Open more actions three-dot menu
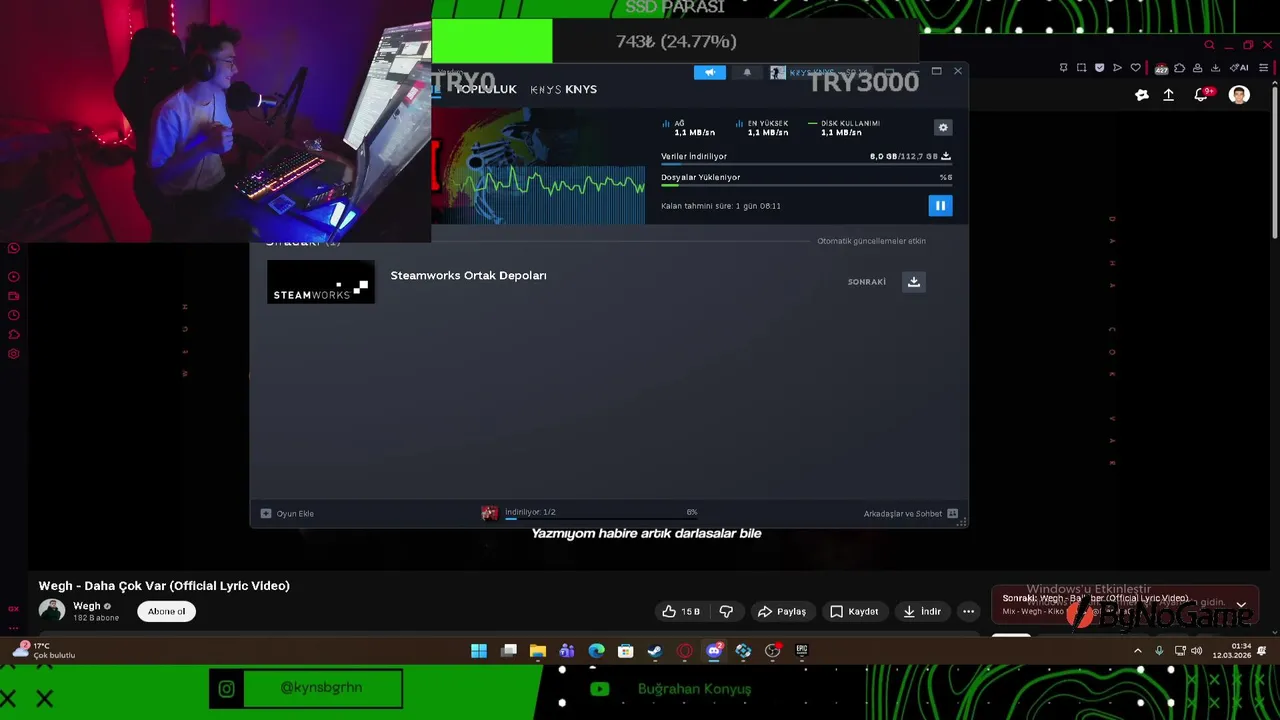The height and width of the screenshot is (720, 1280). click(x=968, y=611)
